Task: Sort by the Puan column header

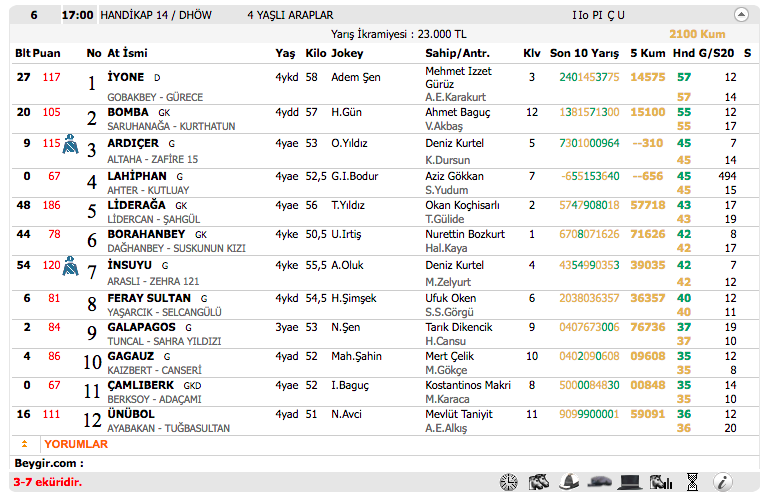Action: tap(47, 52)
